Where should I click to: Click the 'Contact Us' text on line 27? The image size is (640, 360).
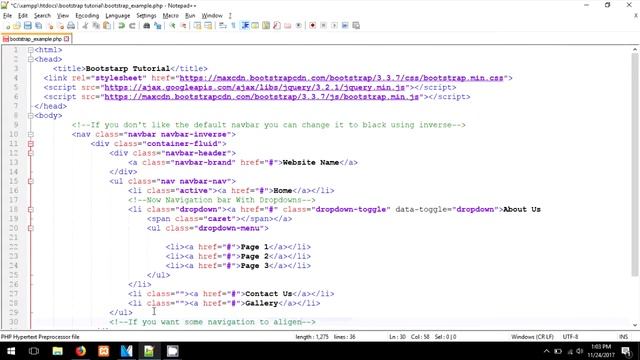point(269,294)
